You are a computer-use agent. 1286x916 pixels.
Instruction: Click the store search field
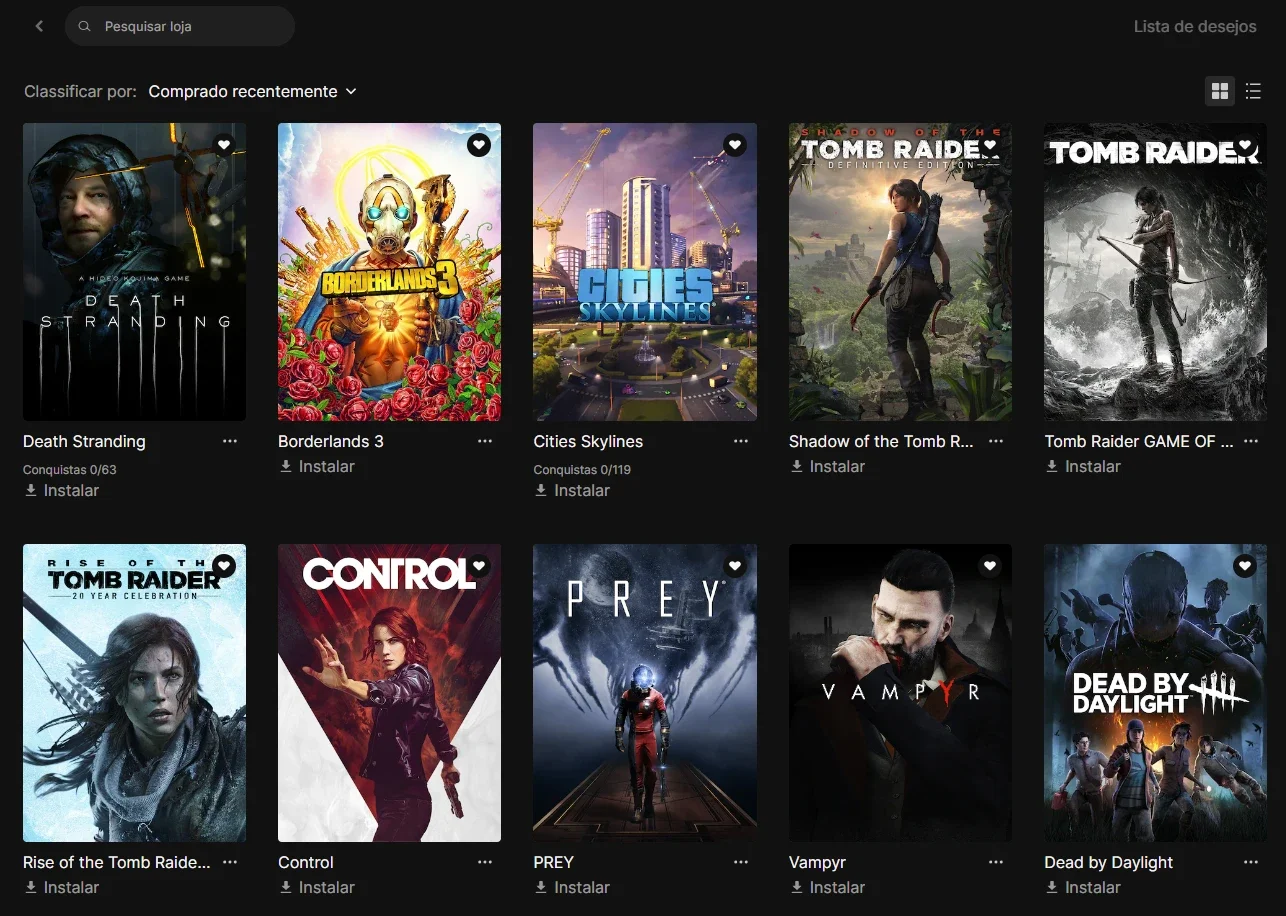tap(180, 26)
